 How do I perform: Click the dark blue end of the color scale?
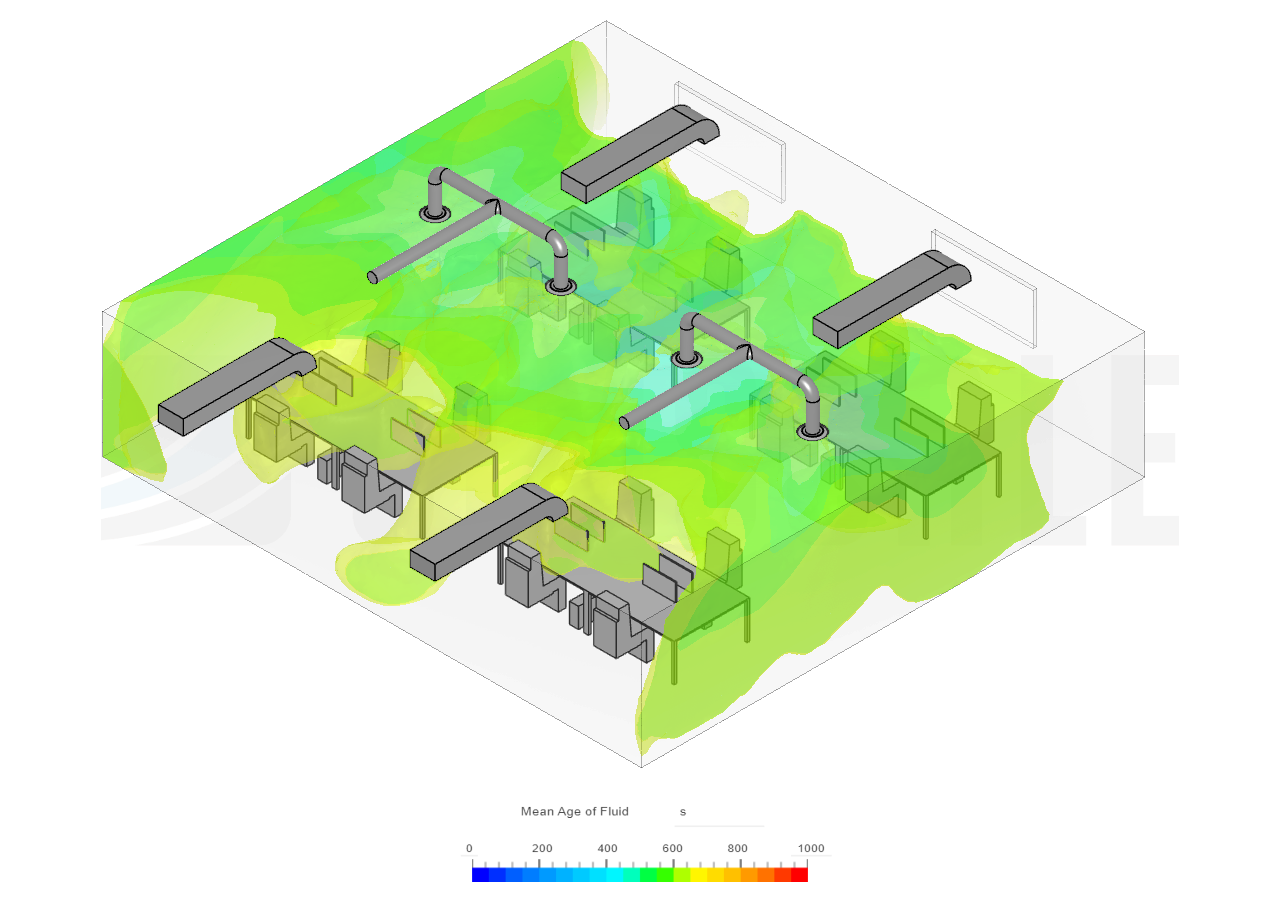click(480, 874)
